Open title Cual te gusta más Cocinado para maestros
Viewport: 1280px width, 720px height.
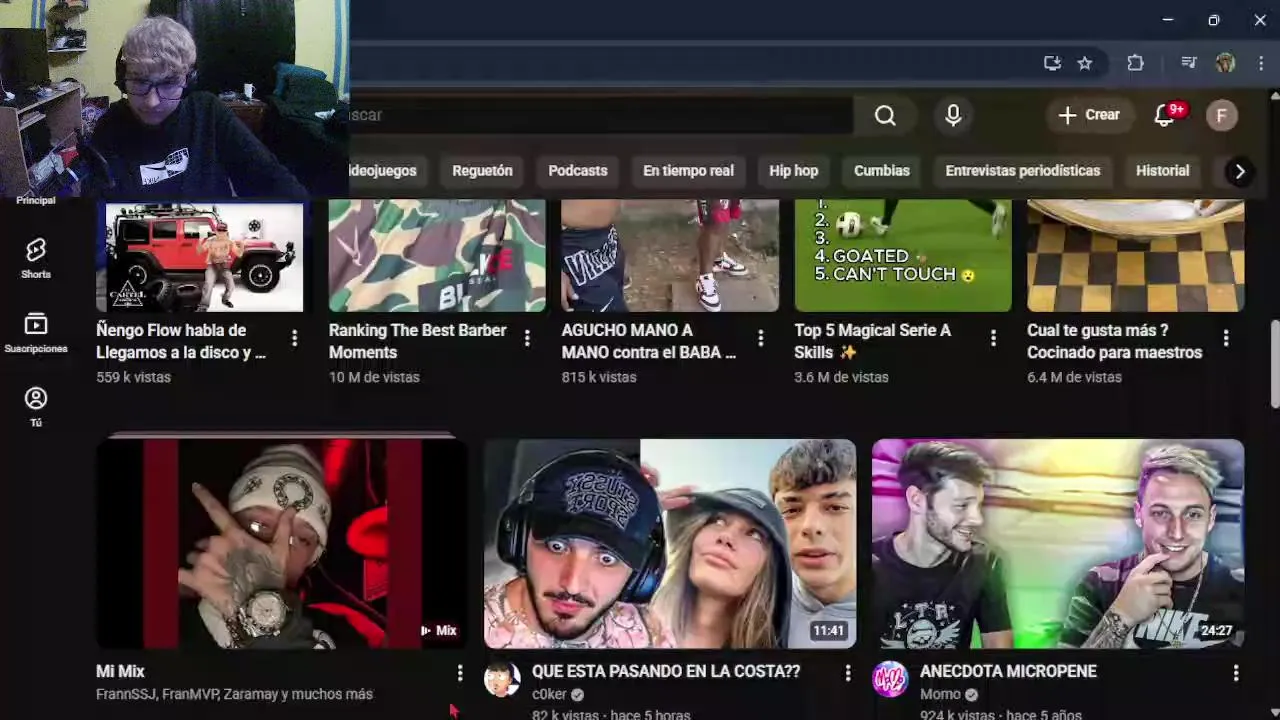tap(1114, 341)
